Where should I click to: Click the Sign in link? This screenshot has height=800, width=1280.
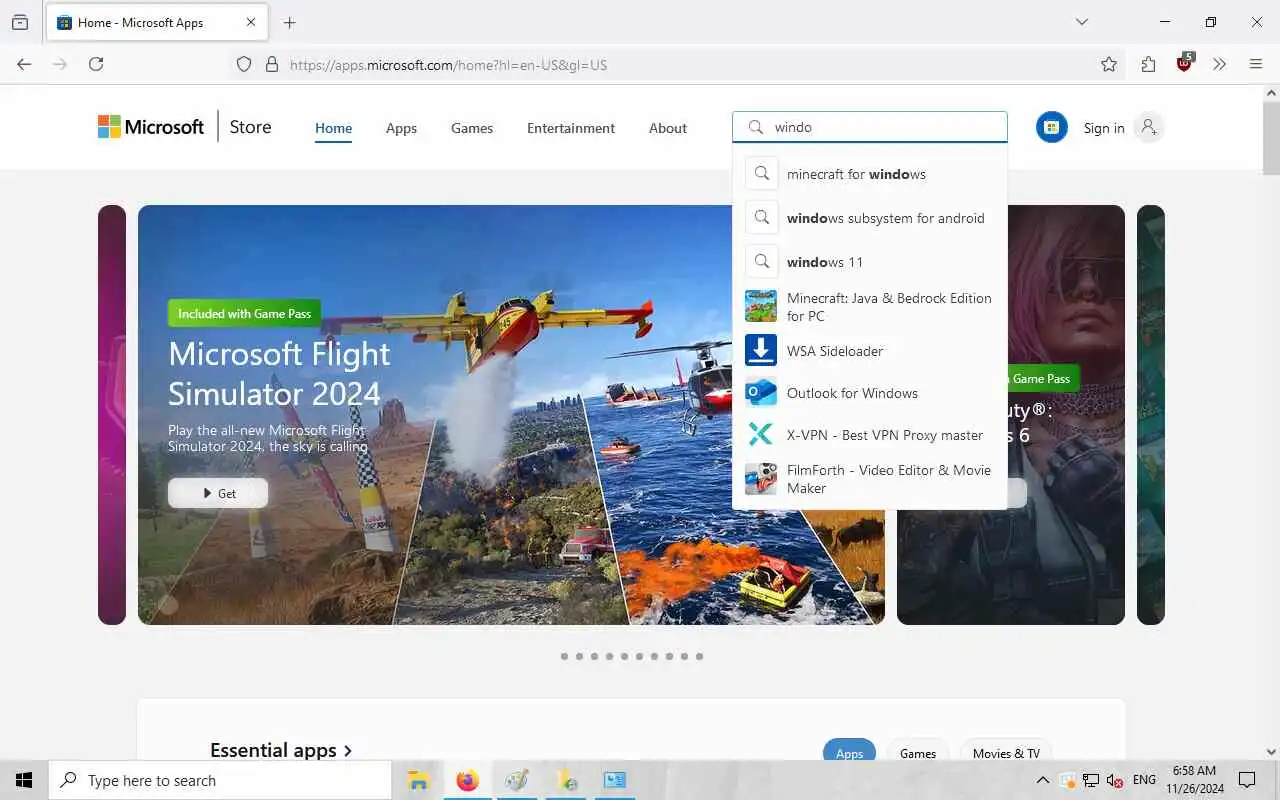[x=1104, y=128]
